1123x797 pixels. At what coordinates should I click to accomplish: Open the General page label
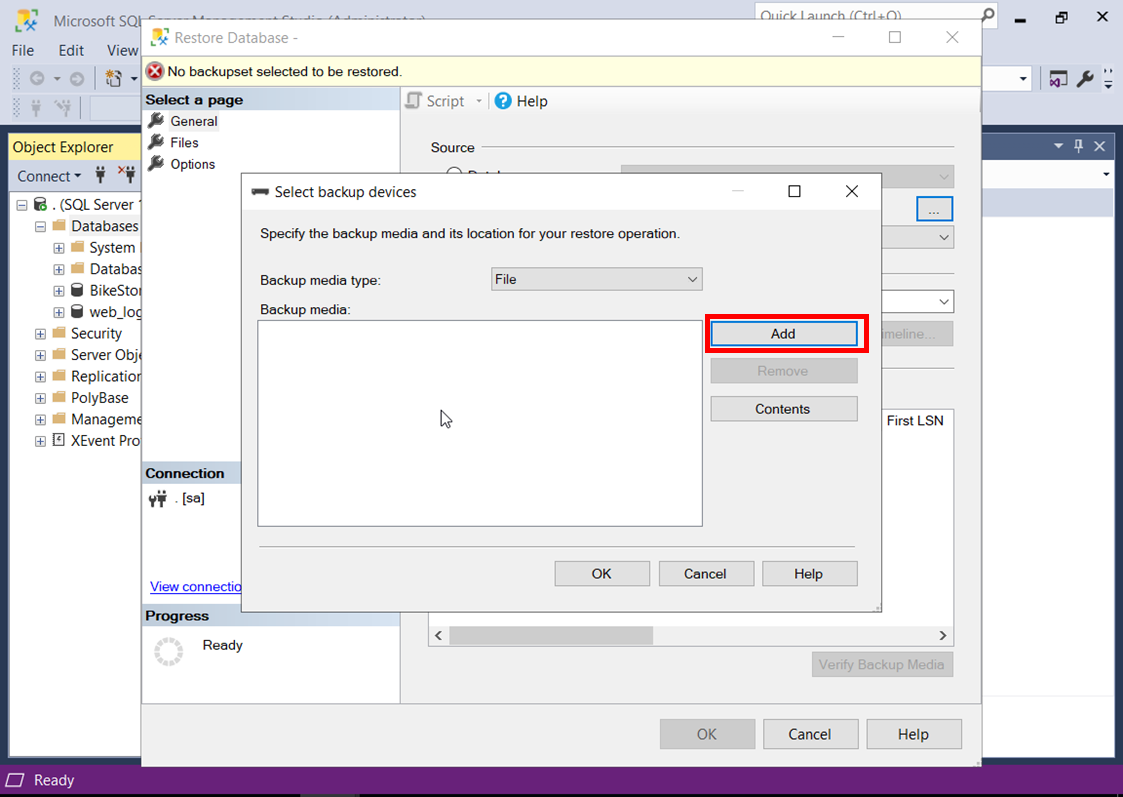194,121
